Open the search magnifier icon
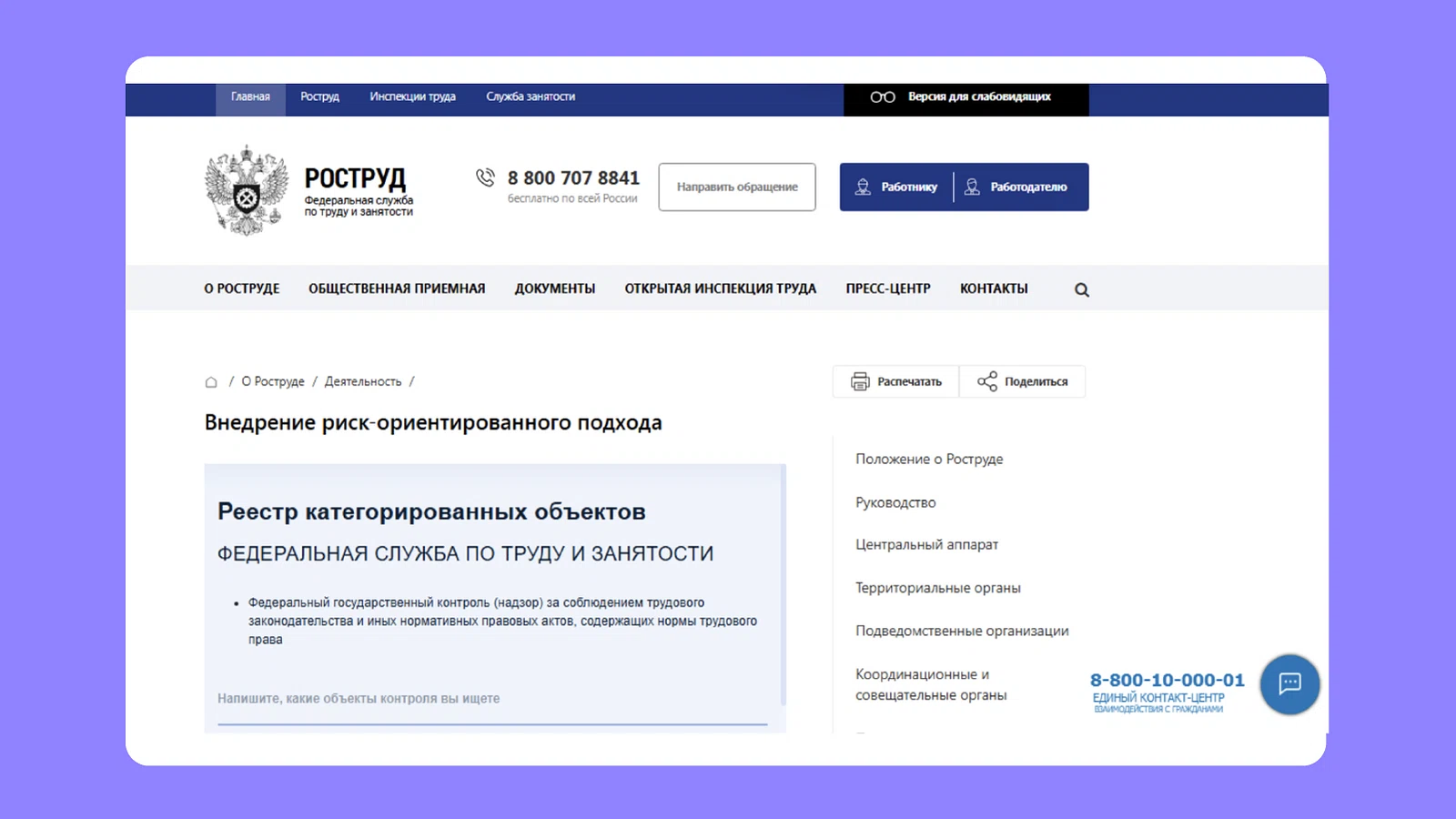The width and height of the screenshot is (1456, 819). tap(1082, 289)
